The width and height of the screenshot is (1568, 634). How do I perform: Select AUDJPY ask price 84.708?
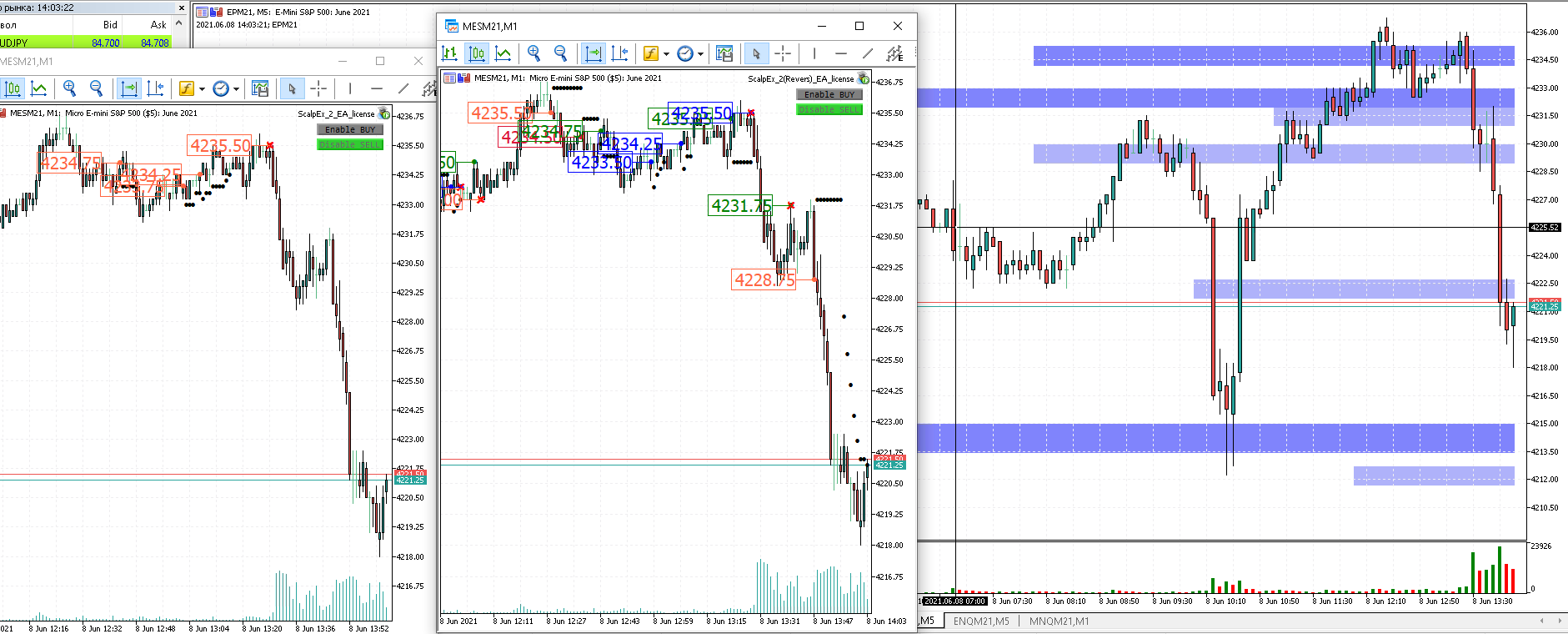pos(155,43)
